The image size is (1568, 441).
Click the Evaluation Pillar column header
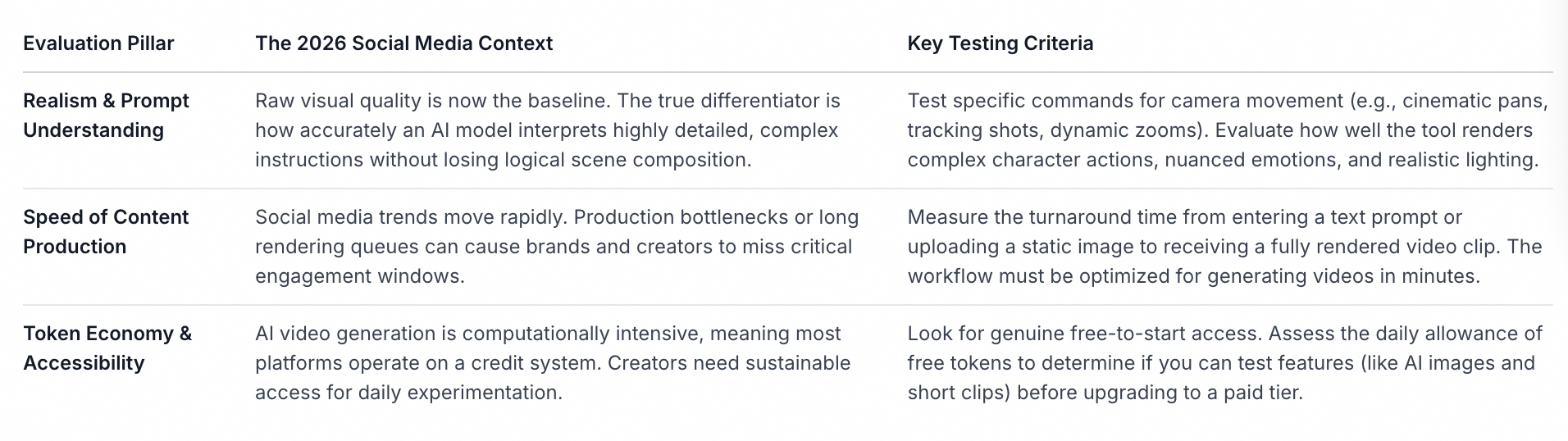[98, 43]
